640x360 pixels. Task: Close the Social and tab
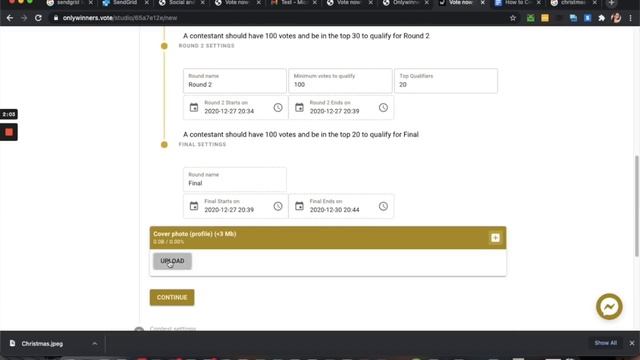point(202,3)
